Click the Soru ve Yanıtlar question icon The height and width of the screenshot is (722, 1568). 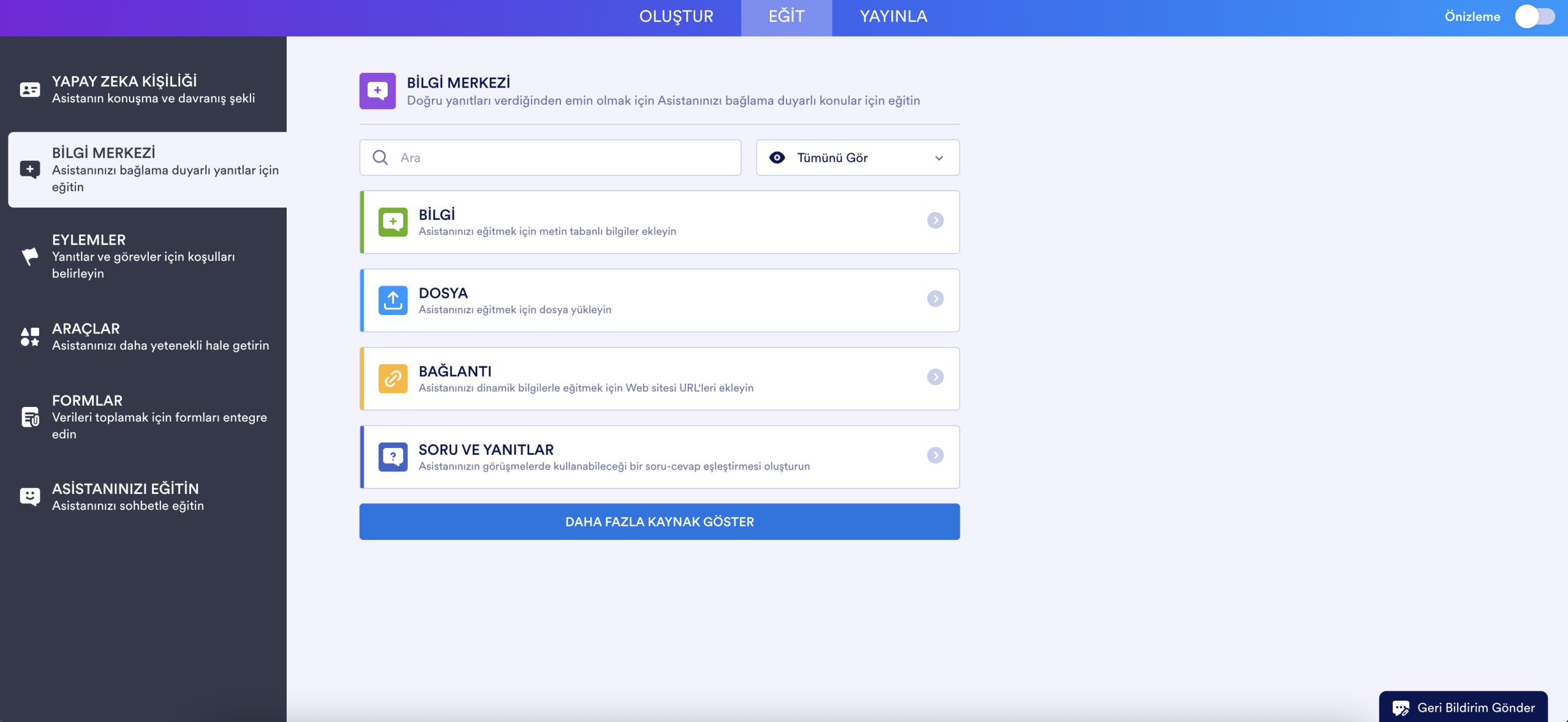tap(393, 456)
